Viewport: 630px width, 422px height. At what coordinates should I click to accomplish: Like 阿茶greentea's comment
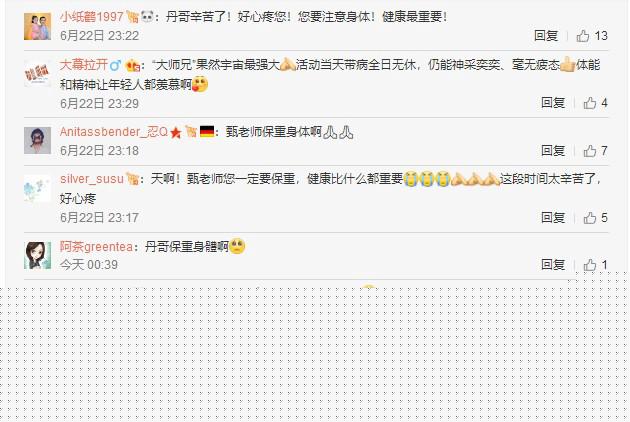click(x=595, y=265)
